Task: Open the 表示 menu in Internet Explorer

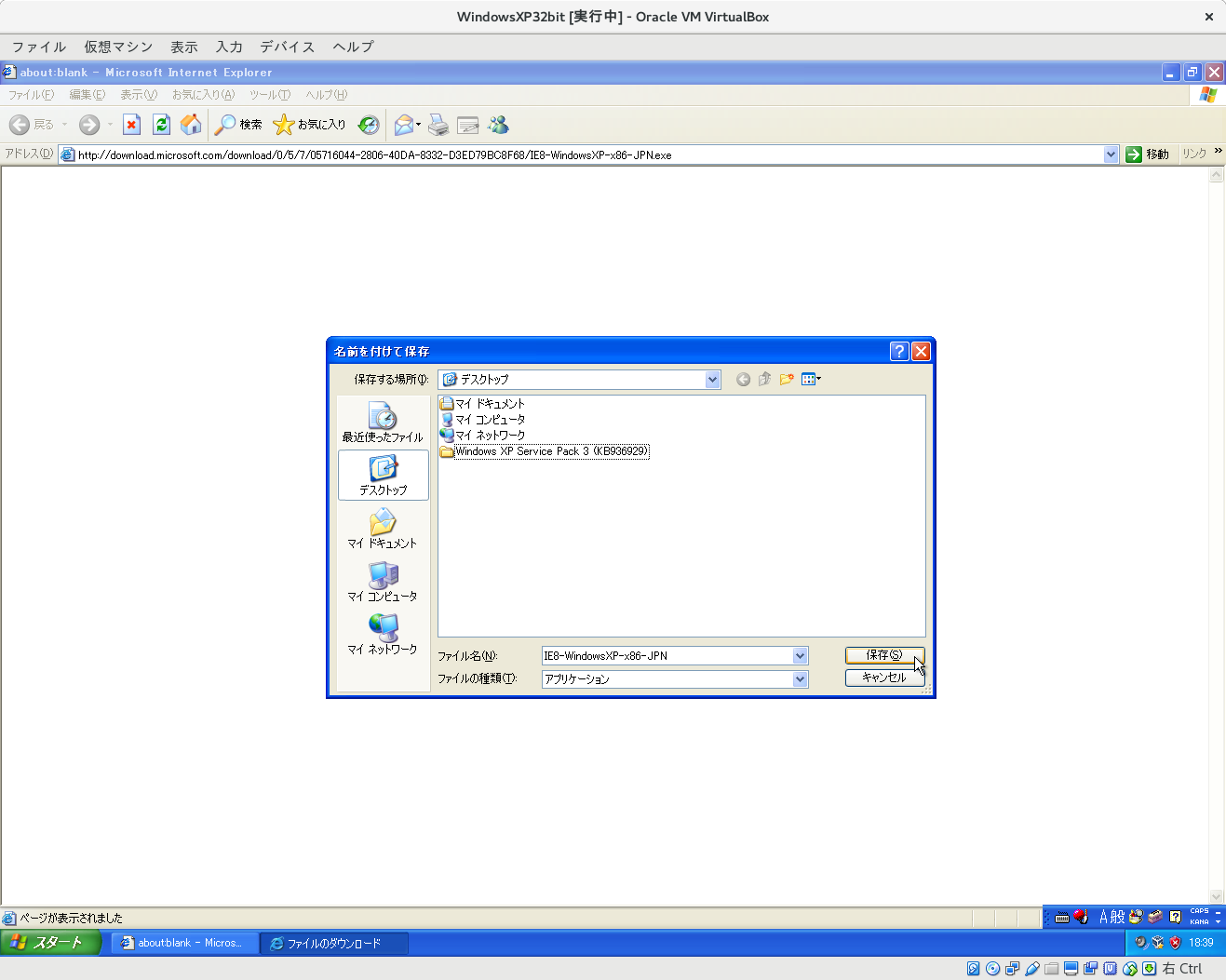Action: pos(139,95)
